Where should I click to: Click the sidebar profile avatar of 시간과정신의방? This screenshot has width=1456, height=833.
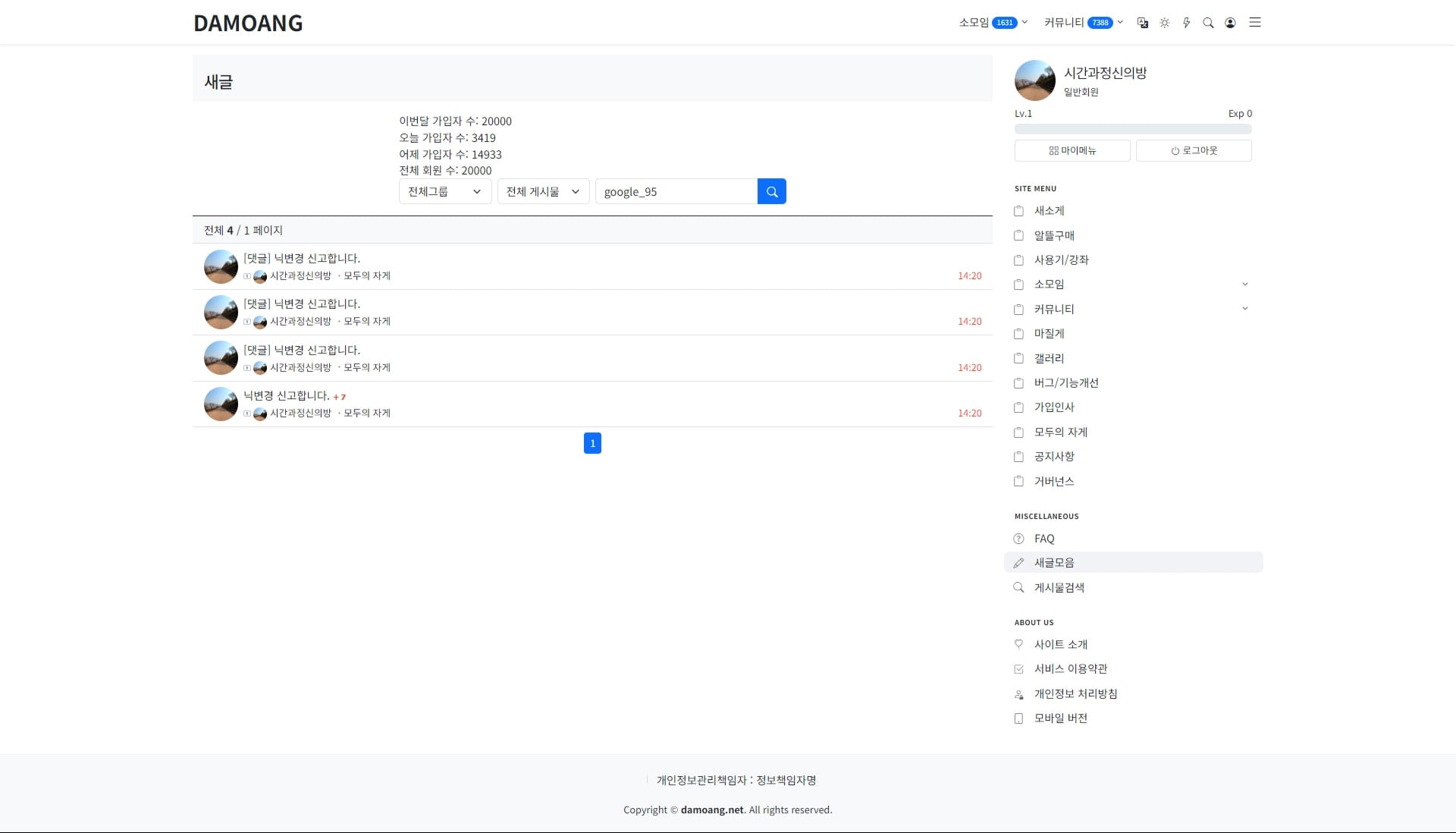coord(1035,80)
